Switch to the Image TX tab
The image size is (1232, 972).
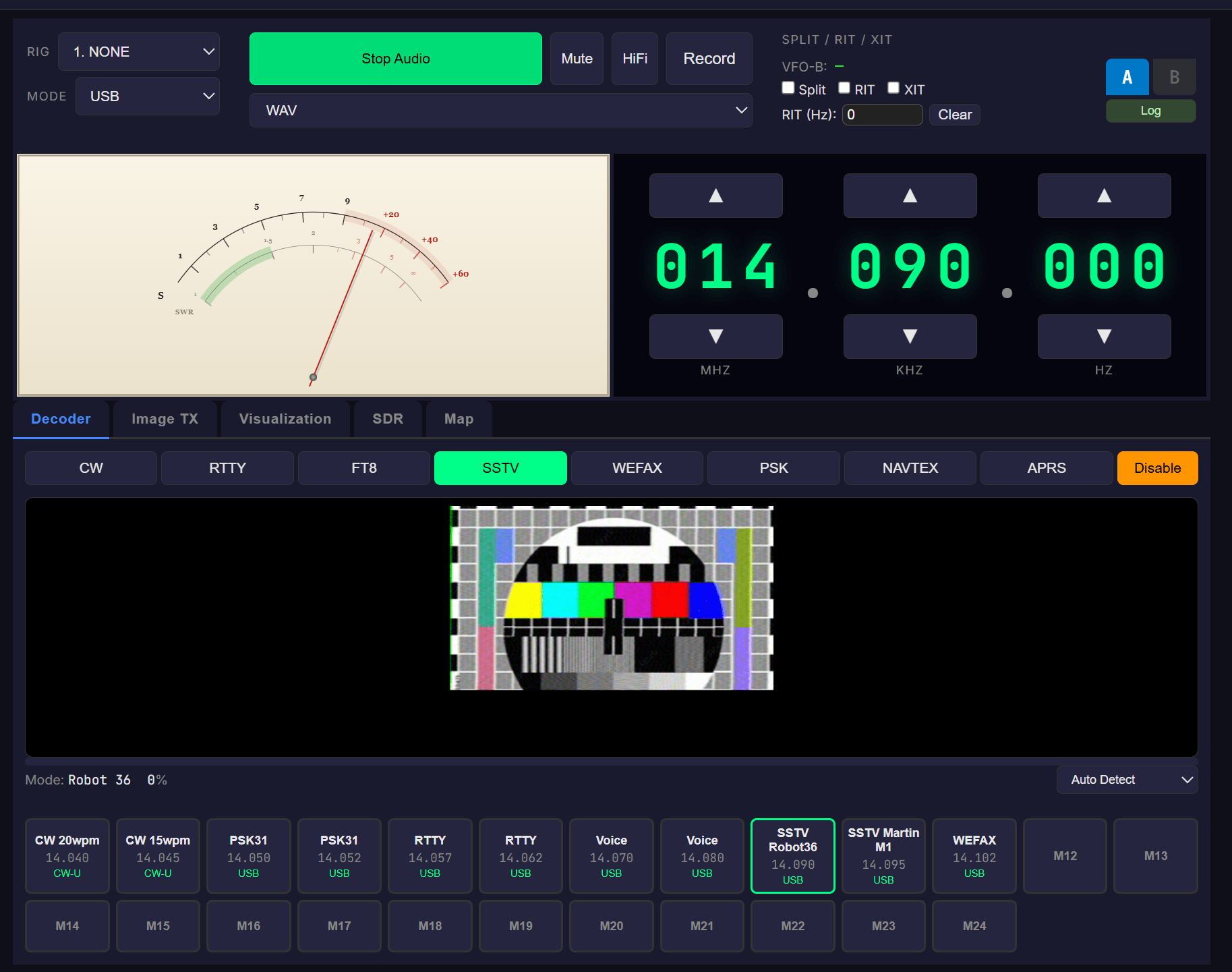[x=165, y=419]
